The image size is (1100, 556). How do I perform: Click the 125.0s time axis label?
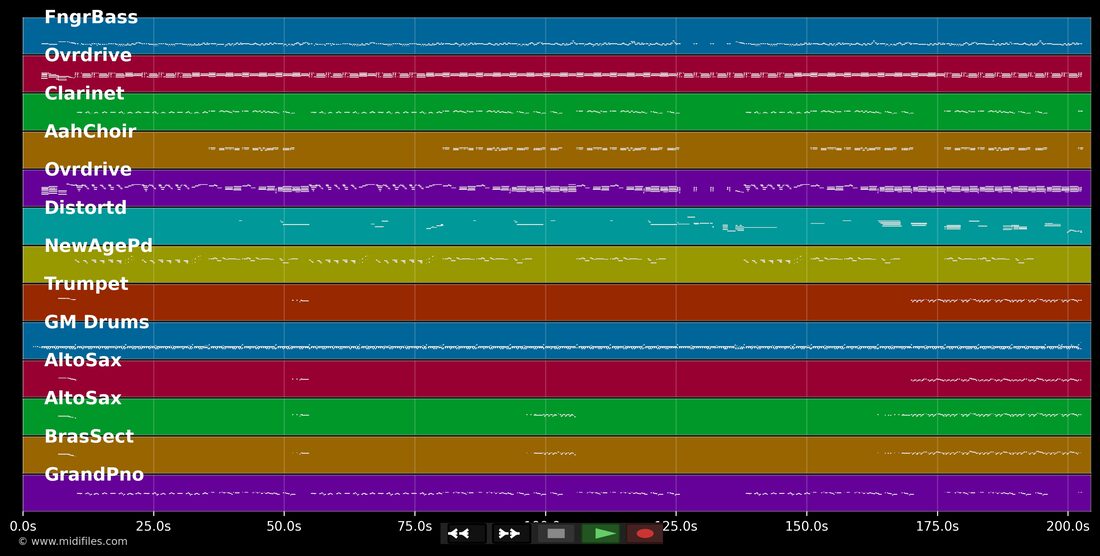[676, 525]
